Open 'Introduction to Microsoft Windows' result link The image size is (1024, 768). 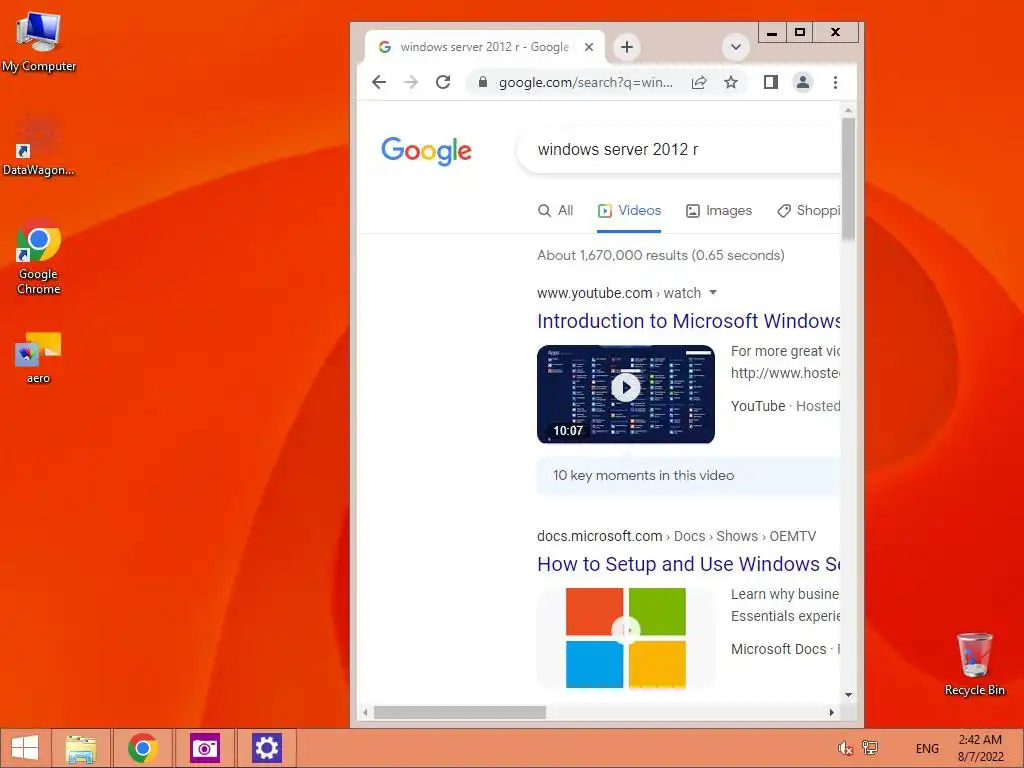click(x=688, y=321)
